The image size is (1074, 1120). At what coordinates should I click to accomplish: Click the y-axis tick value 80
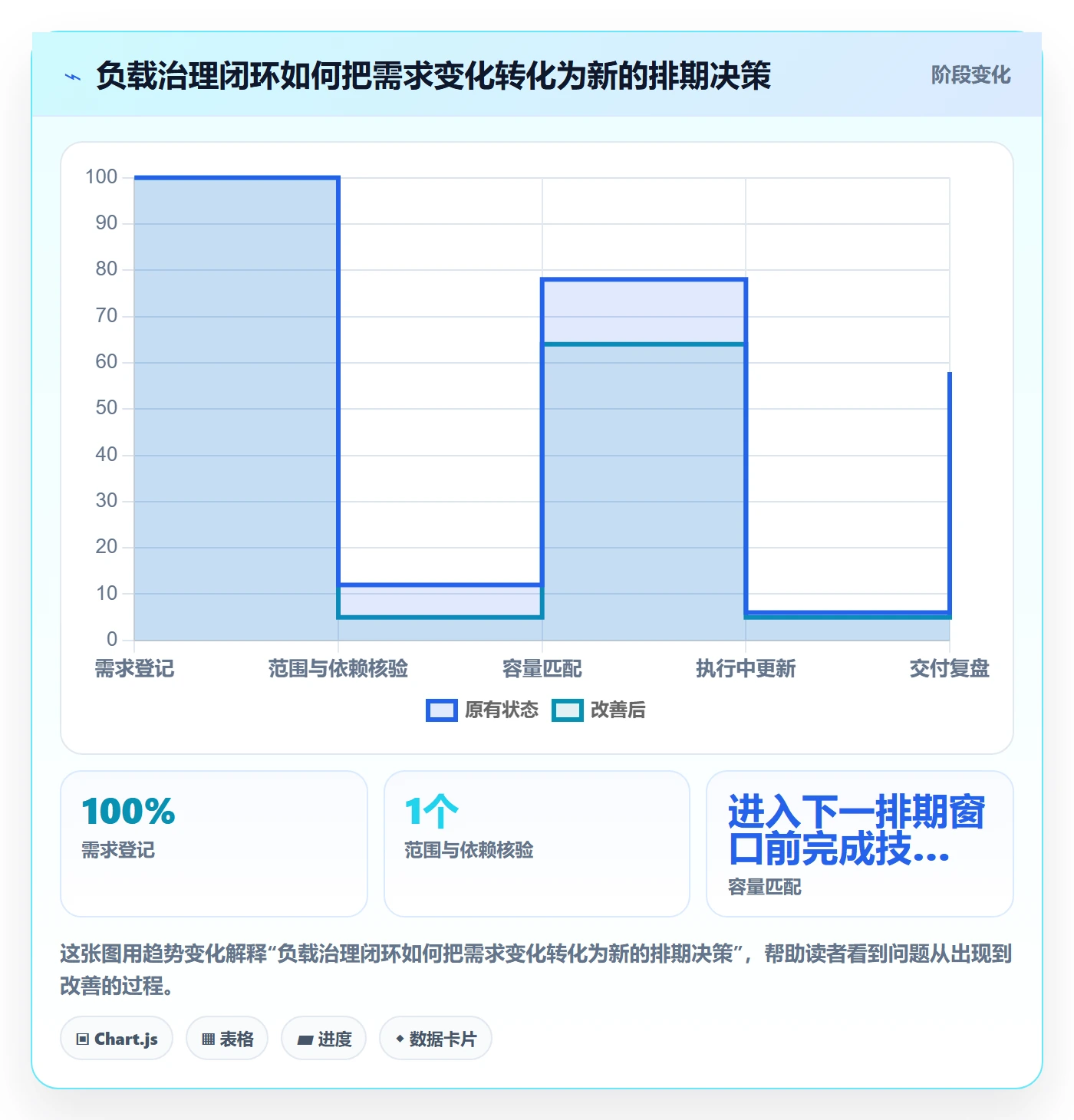[x=107, y=269]
